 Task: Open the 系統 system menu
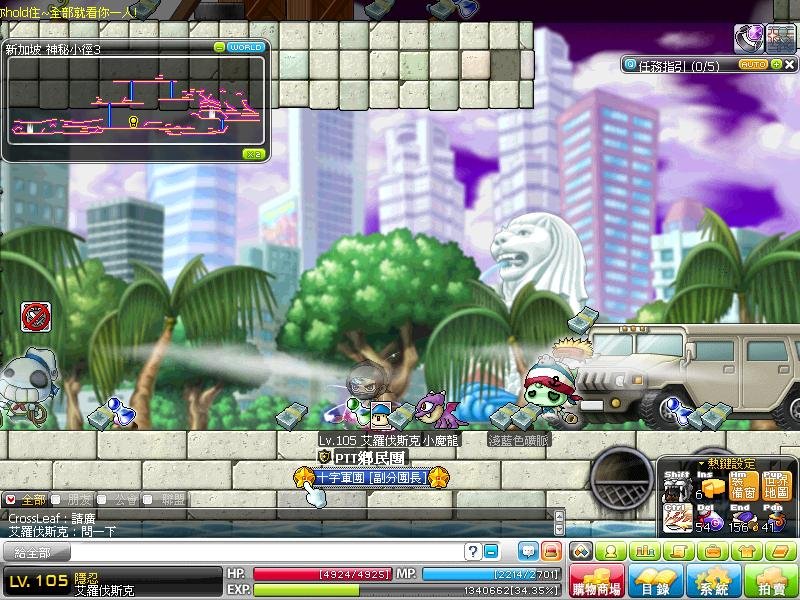coord(714,582)
